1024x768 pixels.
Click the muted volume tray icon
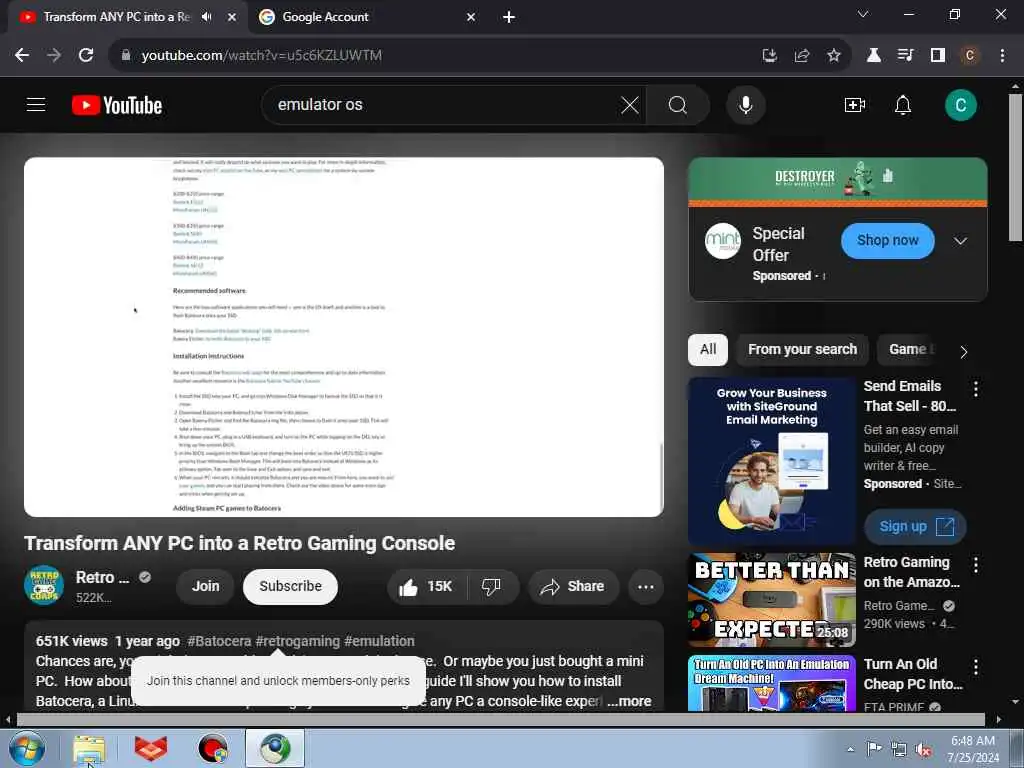[923, 750]
